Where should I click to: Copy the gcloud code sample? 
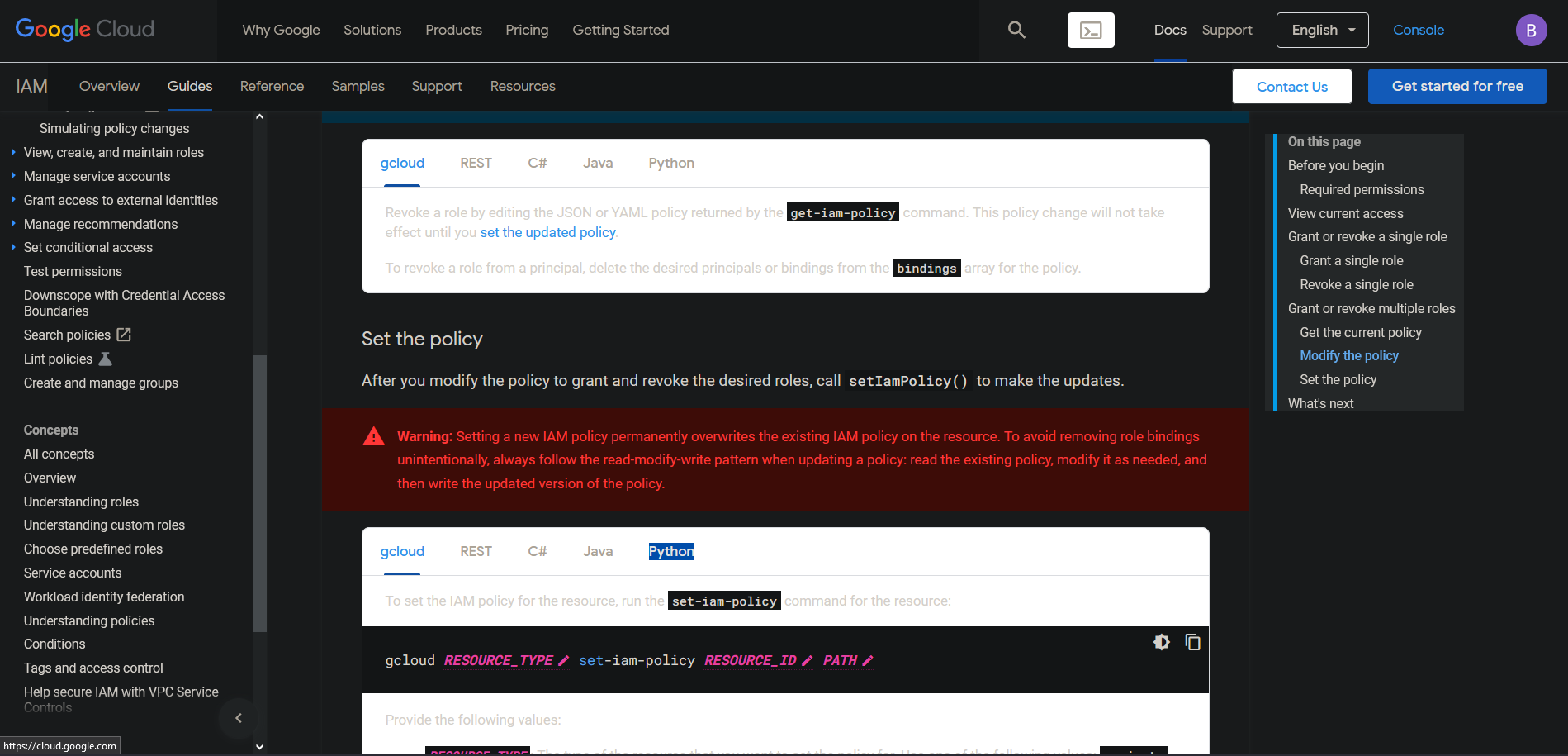1192,642
